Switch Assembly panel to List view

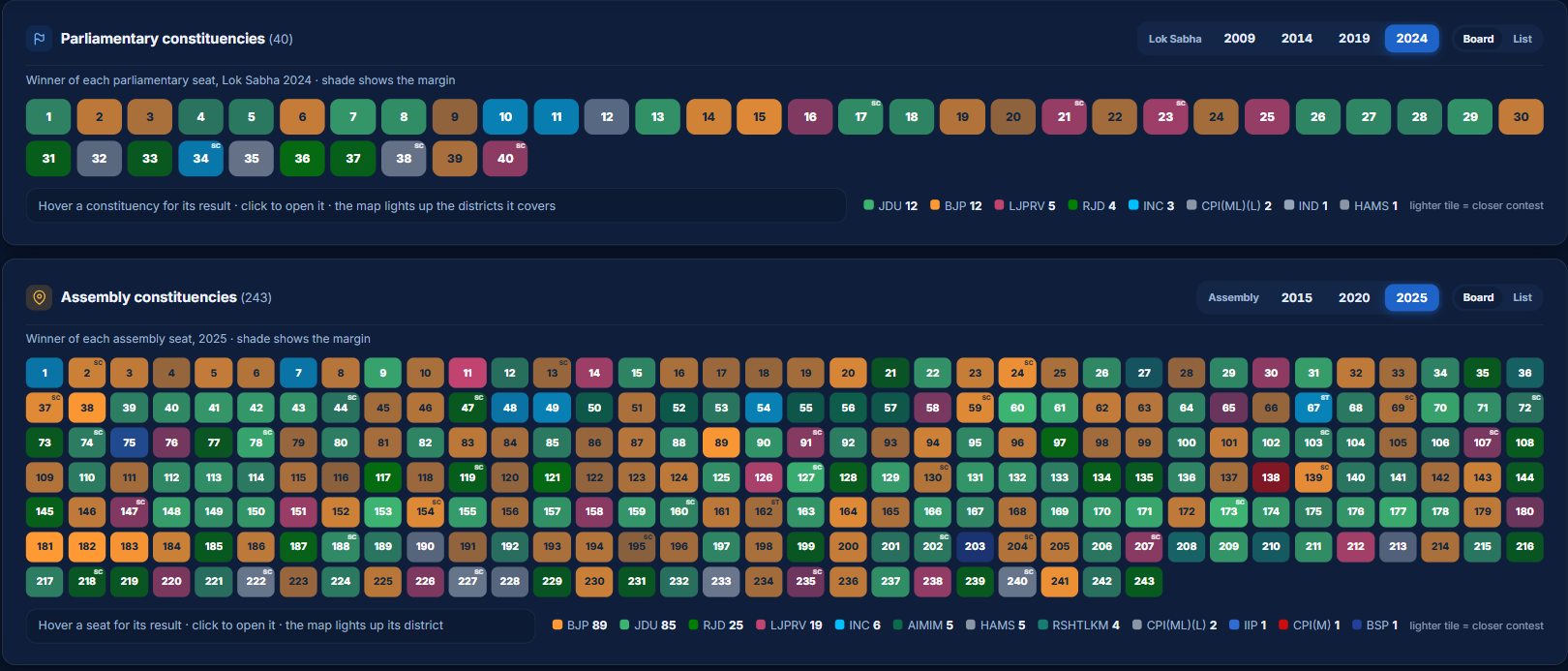tap(1522, 297)
